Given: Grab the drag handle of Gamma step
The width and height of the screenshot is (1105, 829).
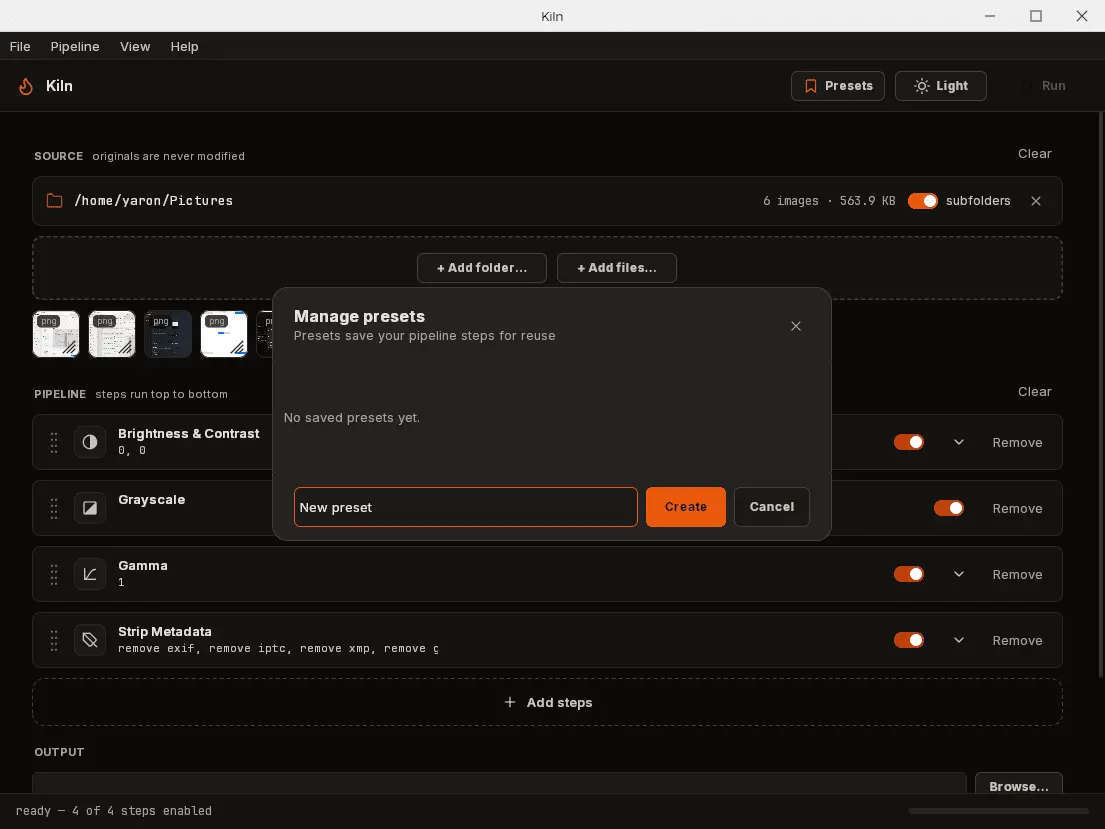Looking at the screenshot, I should (x=54, y=574).
